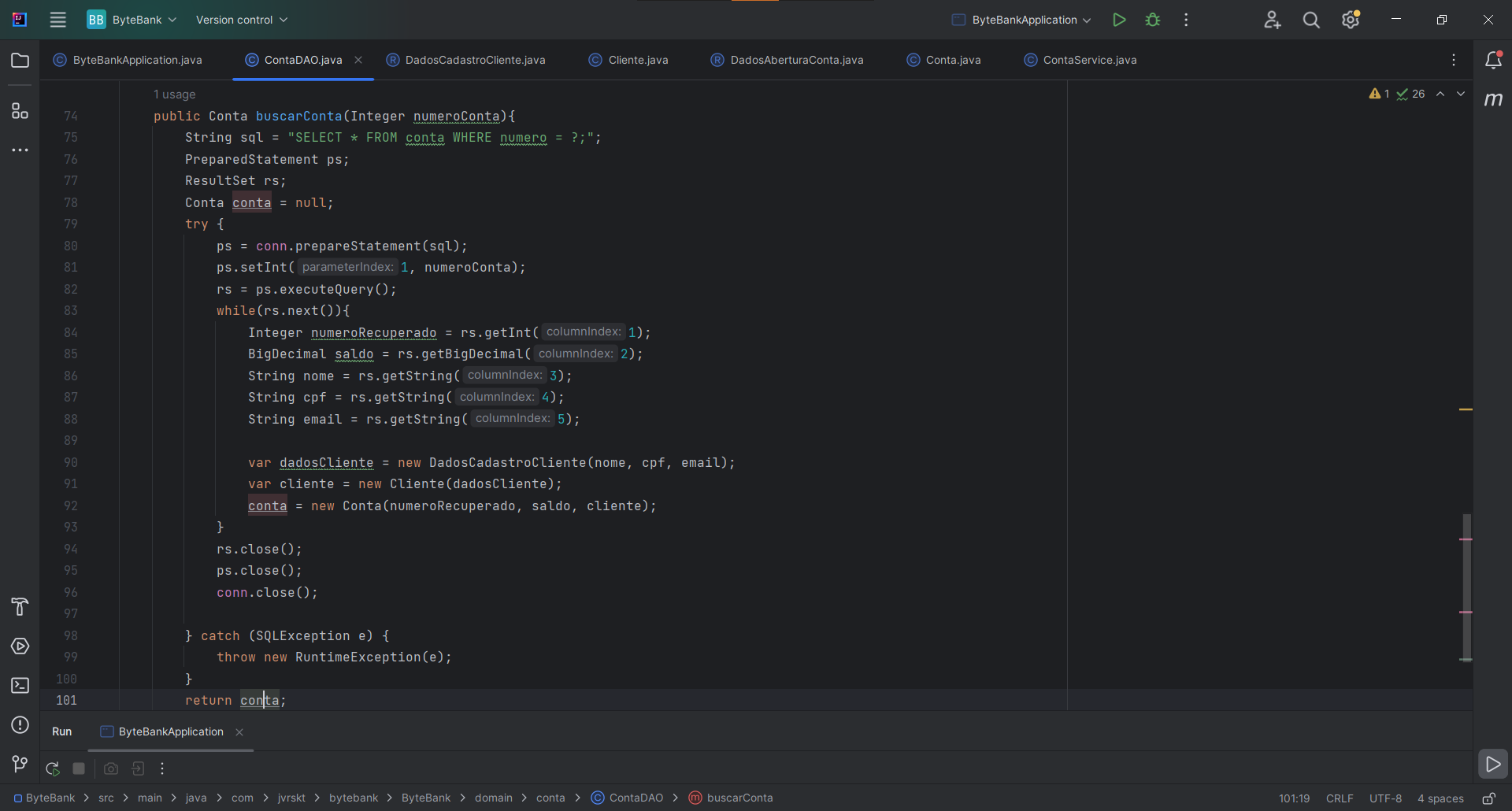Open the Terminal tool window
The width and height of the screenshot is (1512, 811).
[x=20, y=686]
